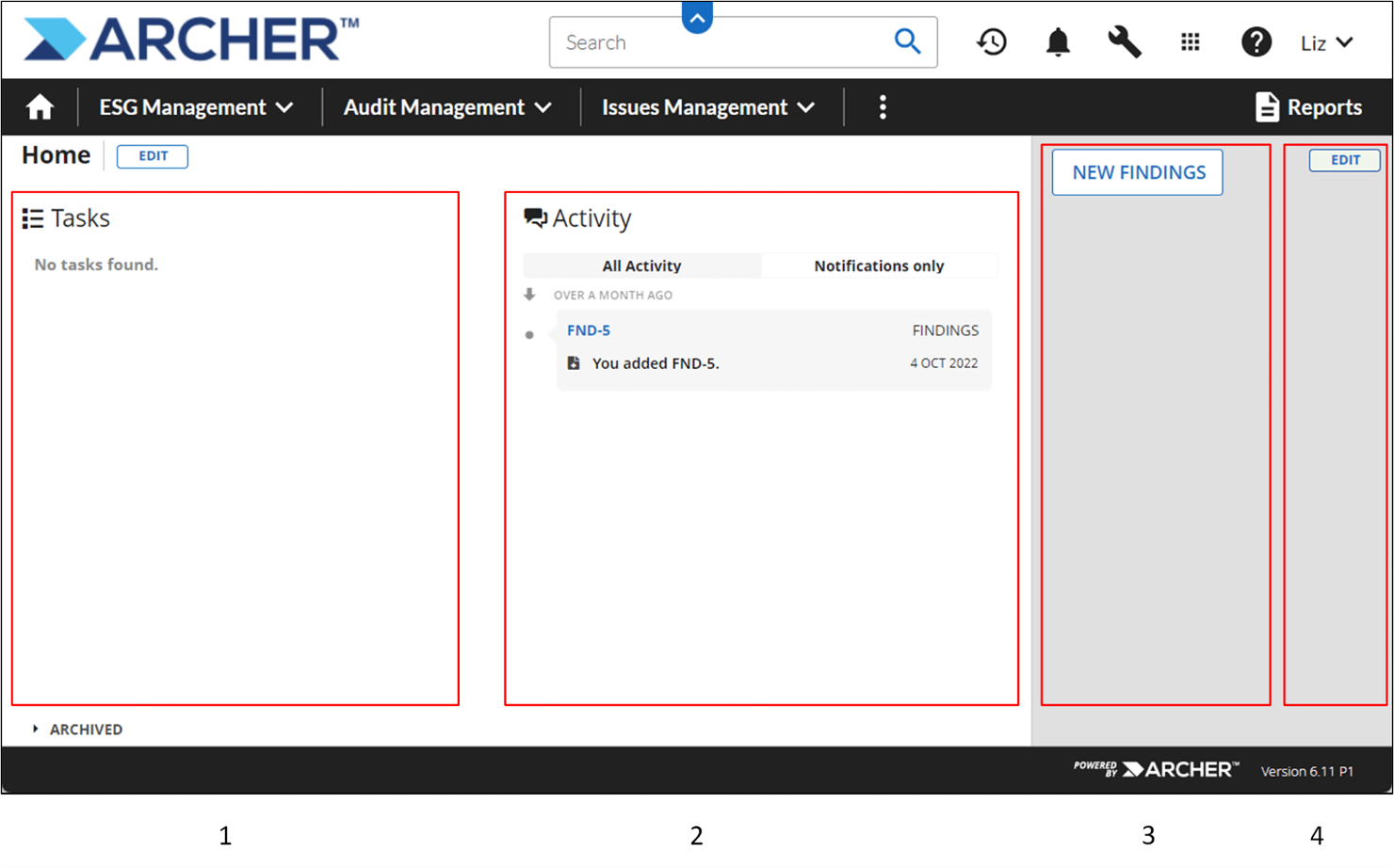1394x868 pixels.
Task: Switch to Notifications only view
Action: (x=878, y=265)
